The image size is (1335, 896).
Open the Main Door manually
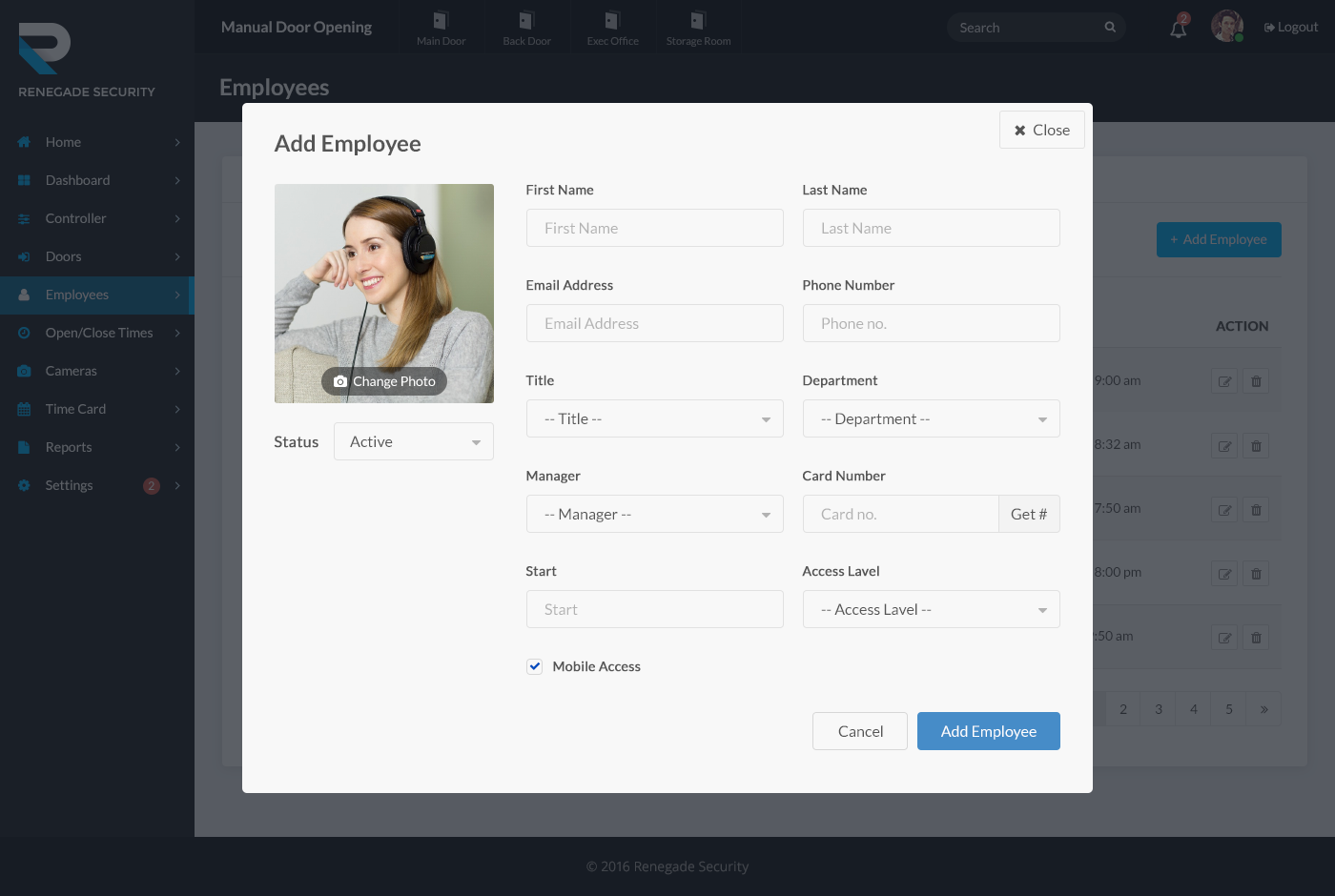pos(440,27)
